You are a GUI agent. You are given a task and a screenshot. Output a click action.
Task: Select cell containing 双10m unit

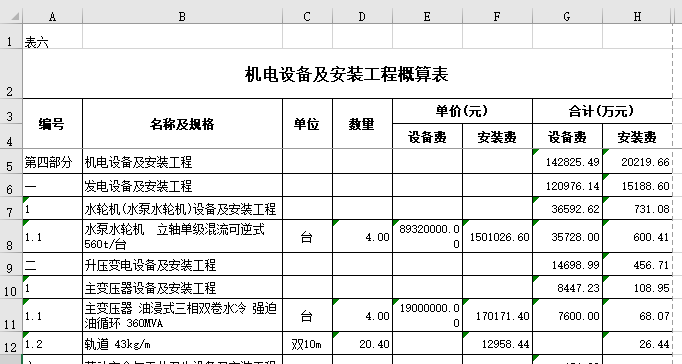pyautogui.click(x=307, y=344)
